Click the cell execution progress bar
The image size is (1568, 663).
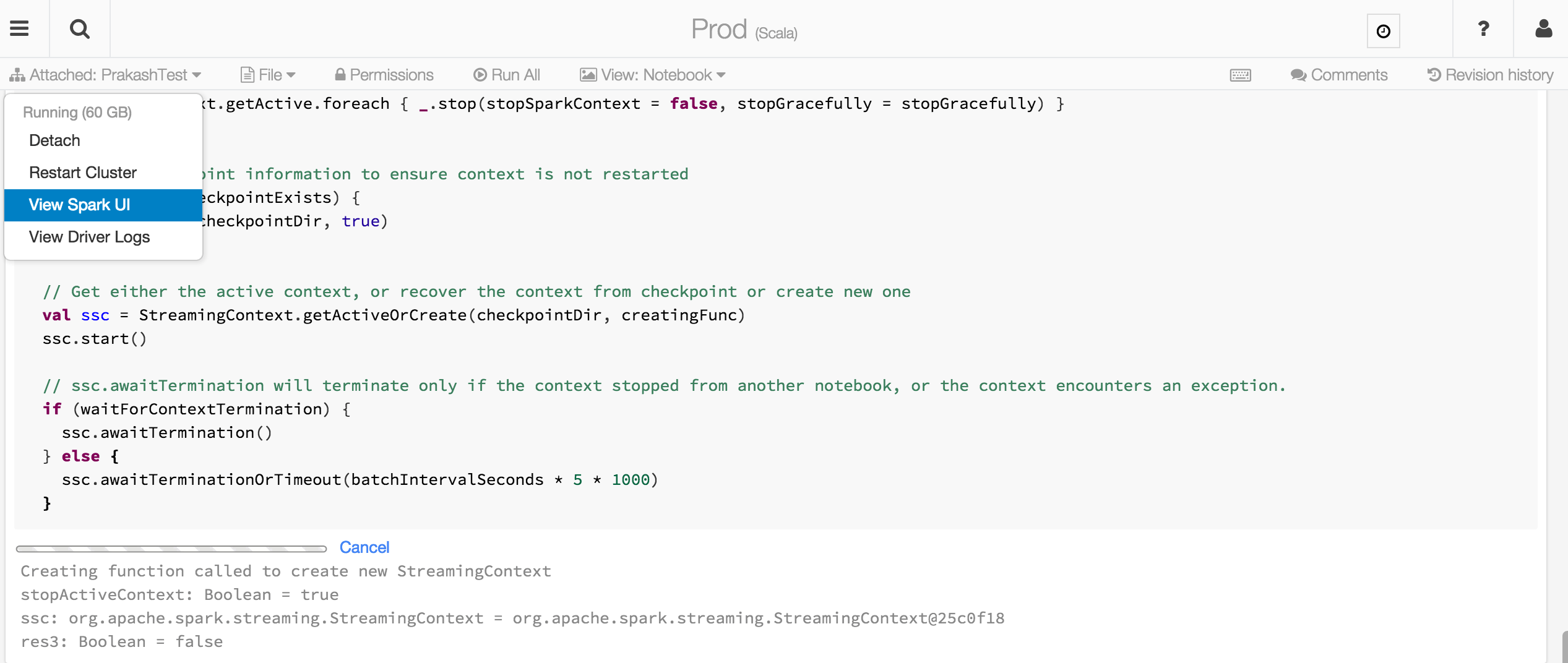click(170, 547)
